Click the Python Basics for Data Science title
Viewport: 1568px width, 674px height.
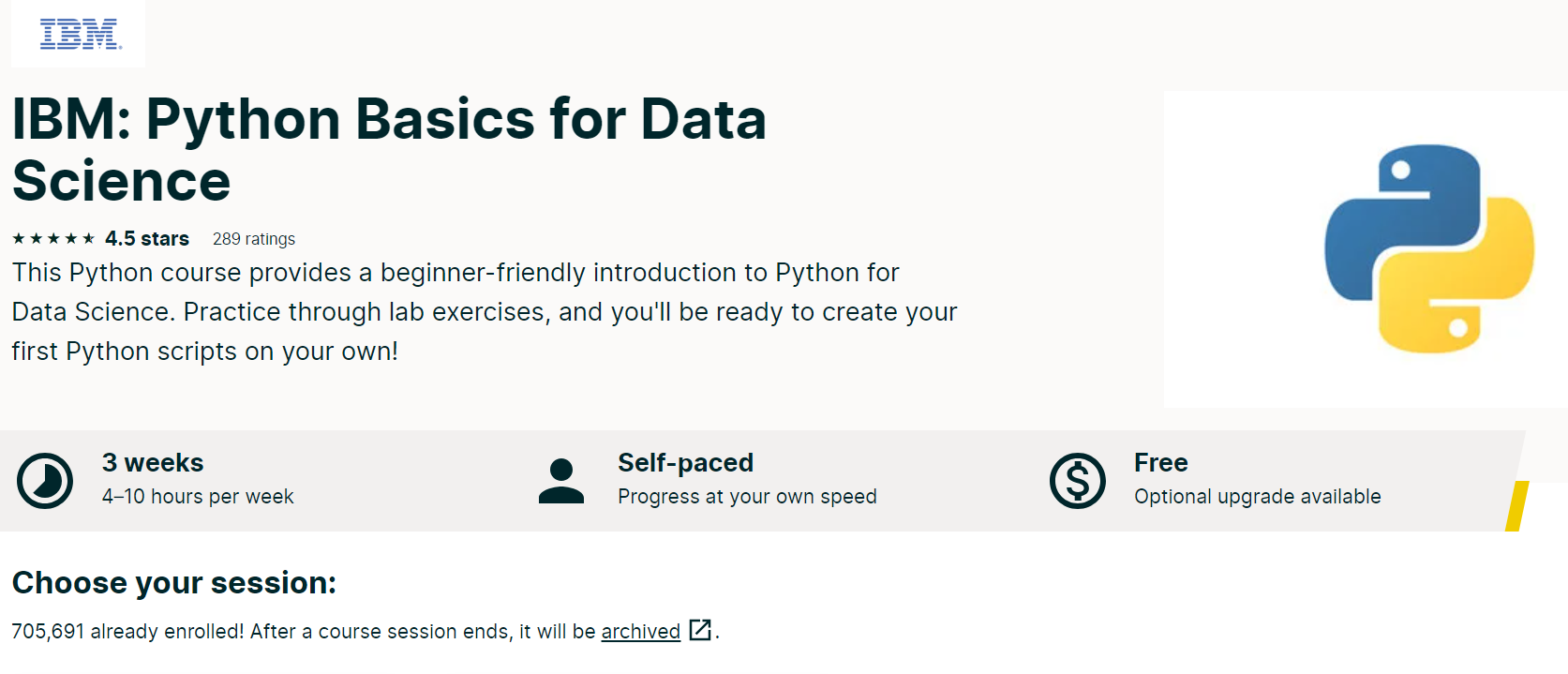(x=389, y=150)
